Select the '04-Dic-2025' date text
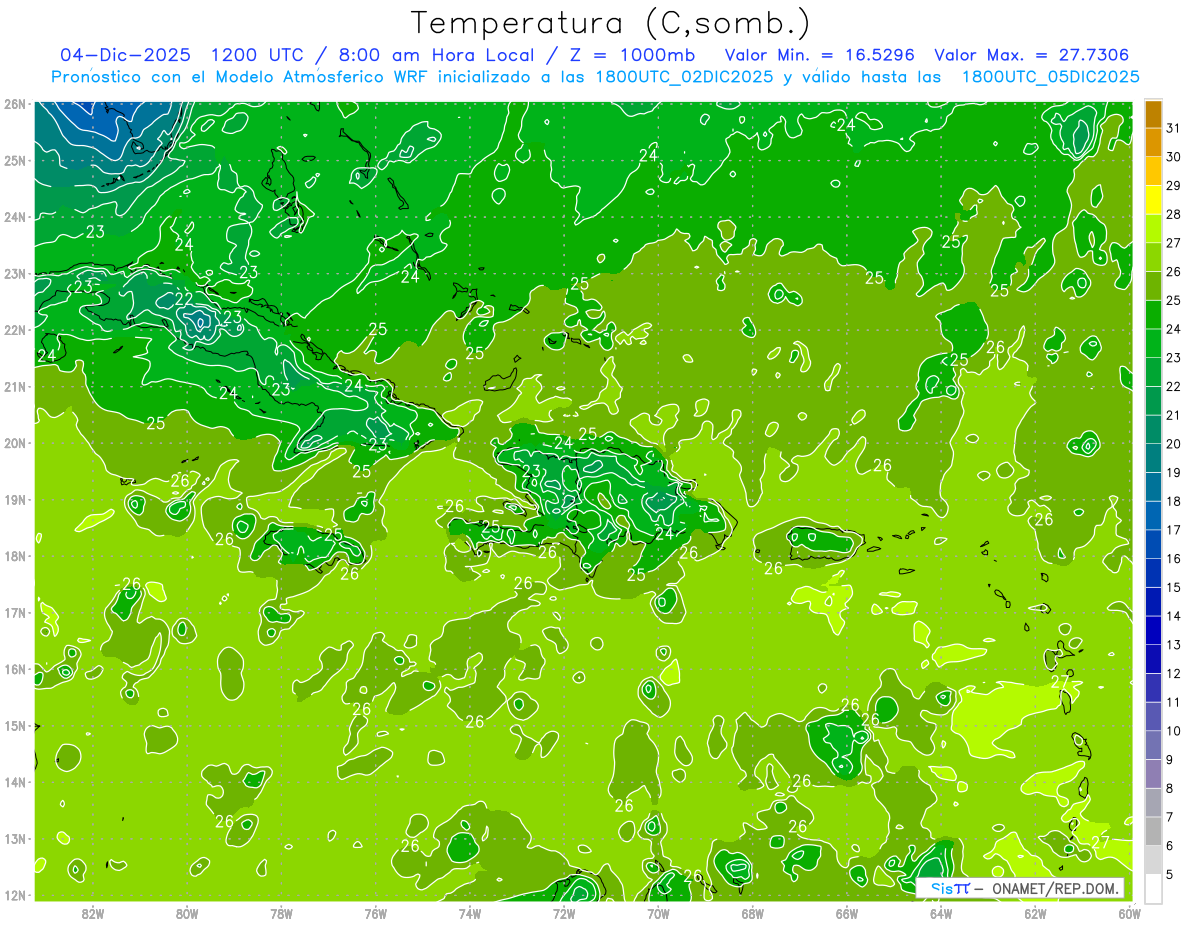This screenshot has height=927, width=1200. (125, 55)
